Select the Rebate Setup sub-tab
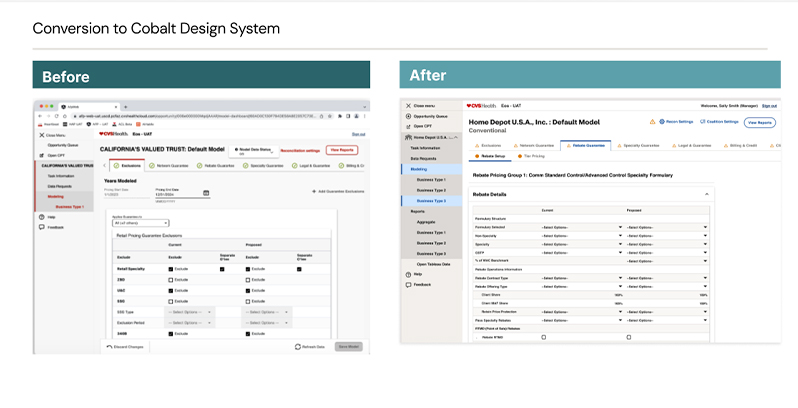Viewport: 798px width, 408px height. click(x=490, y=156)
